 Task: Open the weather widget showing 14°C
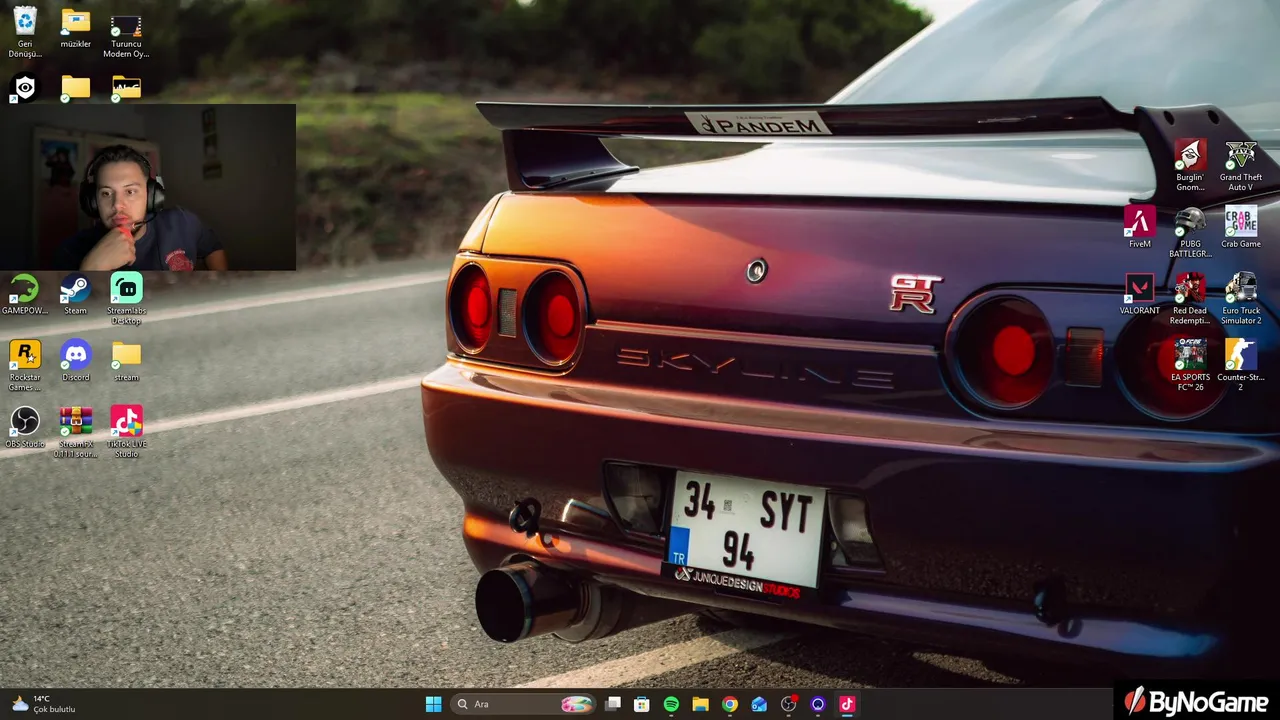click(x=45, y=704)
